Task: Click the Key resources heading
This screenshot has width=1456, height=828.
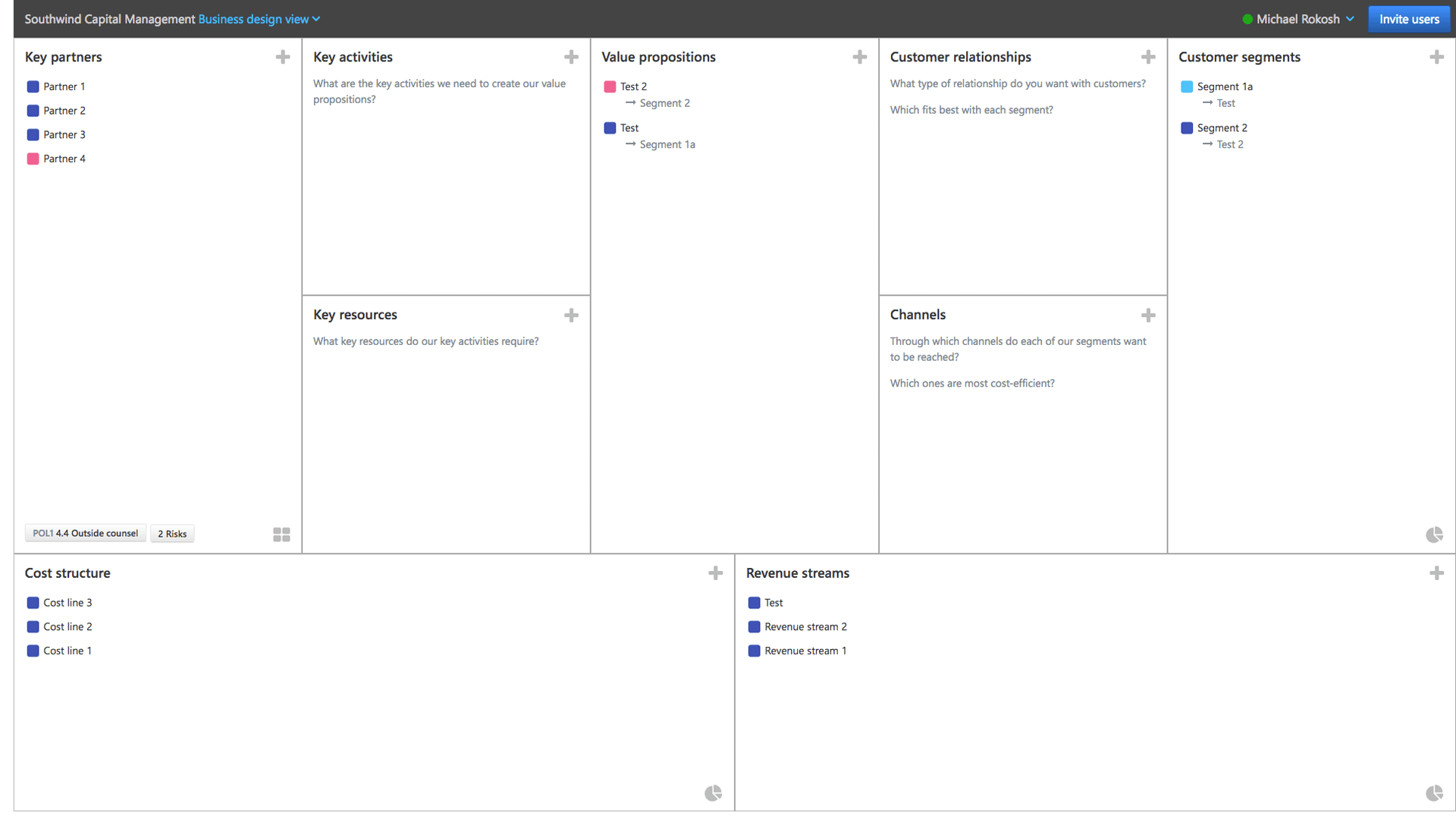Action: (355, 315)
